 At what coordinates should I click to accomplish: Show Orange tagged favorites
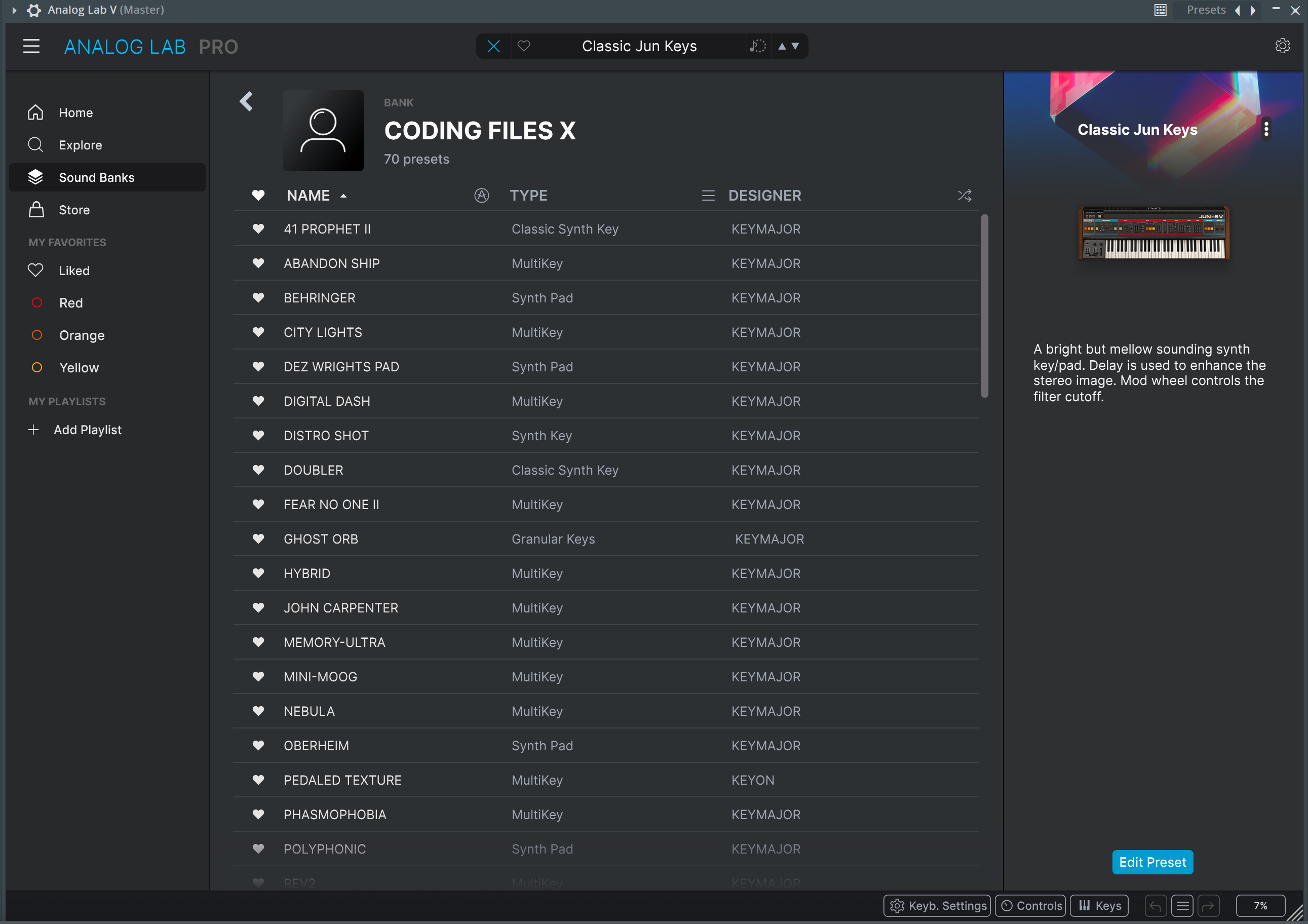pyautogui.click(x=107, y=335)
